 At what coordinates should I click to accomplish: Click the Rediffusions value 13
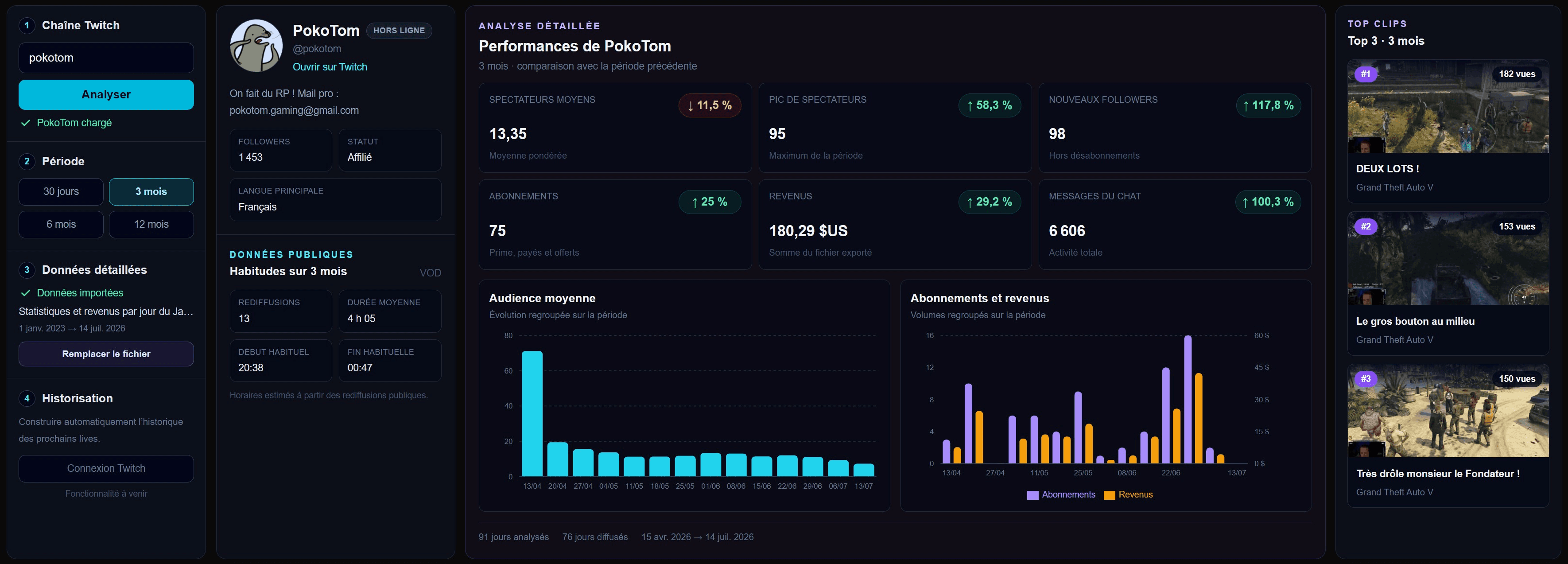point(244,319)
